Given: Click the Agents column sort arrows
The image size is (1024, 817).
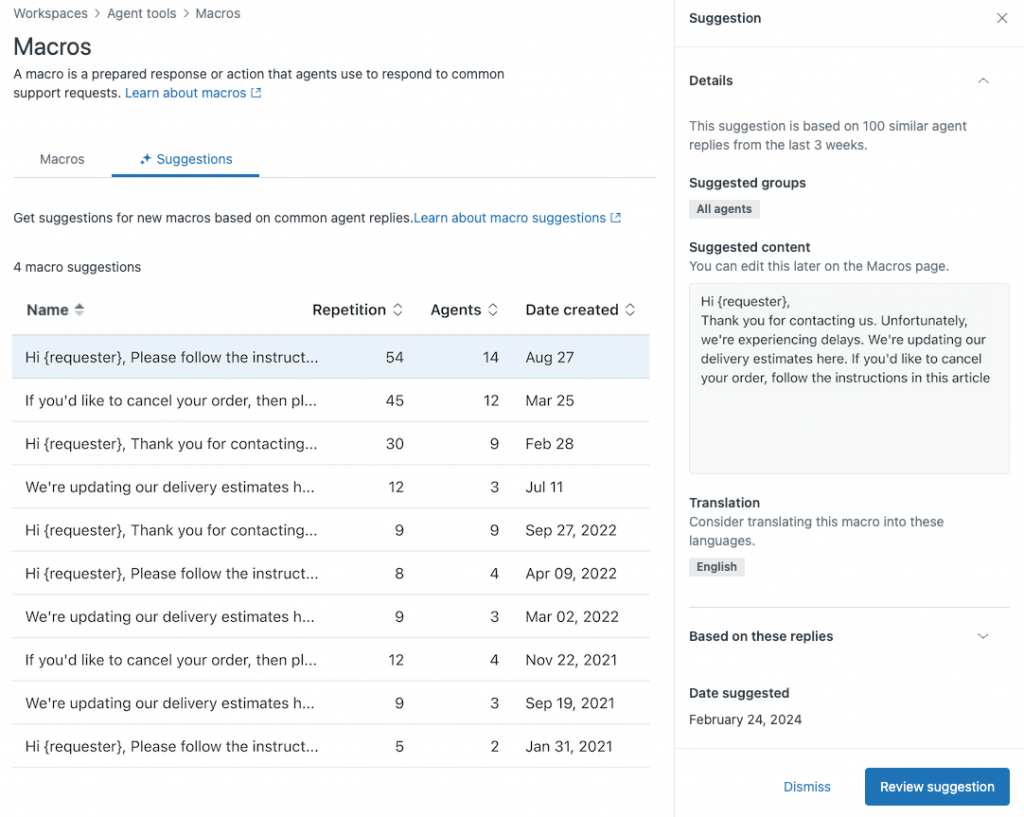Looking at the screenshot, I should coord(493,310).
